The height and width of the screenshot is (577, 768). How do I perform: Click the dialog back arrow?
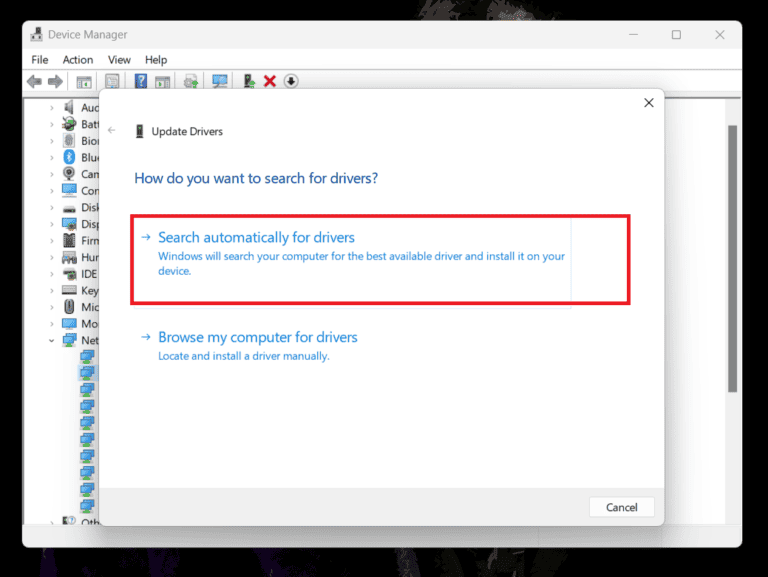(x=112, y=130)
